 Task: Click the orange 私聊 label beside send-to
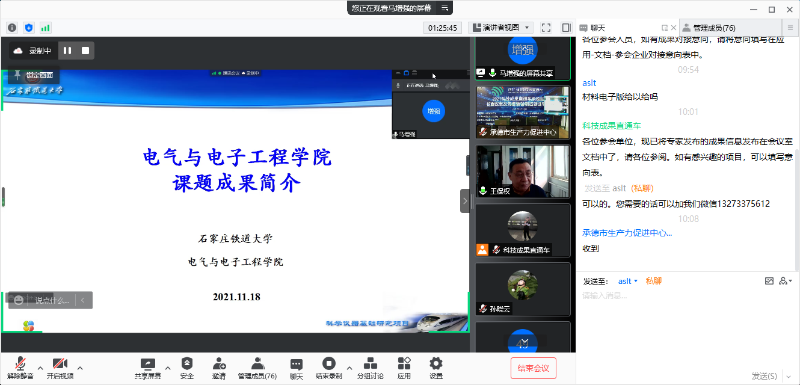coord(654,281)
